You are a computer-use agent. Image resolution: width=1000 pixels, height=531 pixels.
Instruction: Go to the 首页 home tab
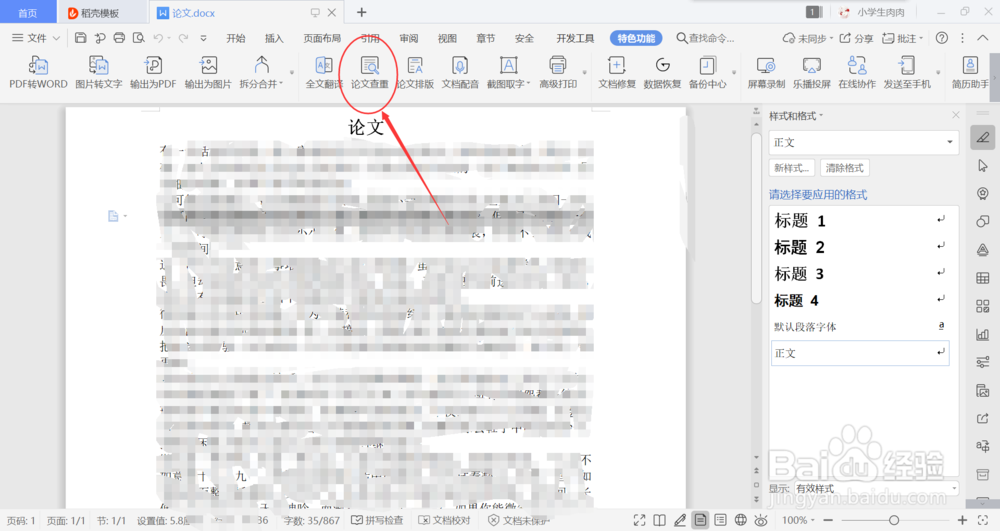pyautogui.click(x=27, y=13)
